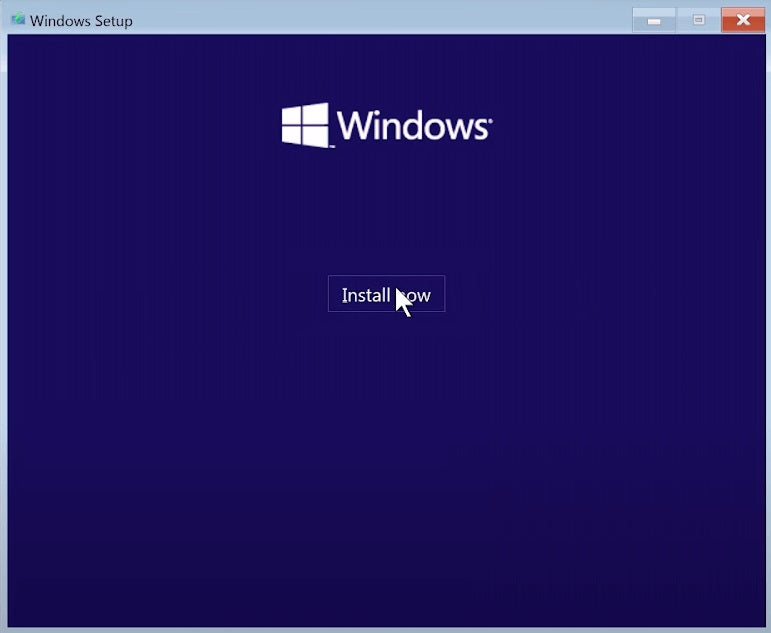This screenshot has height=633, width=771.
Task: Click the Install now button
Action: coord(386,294)
